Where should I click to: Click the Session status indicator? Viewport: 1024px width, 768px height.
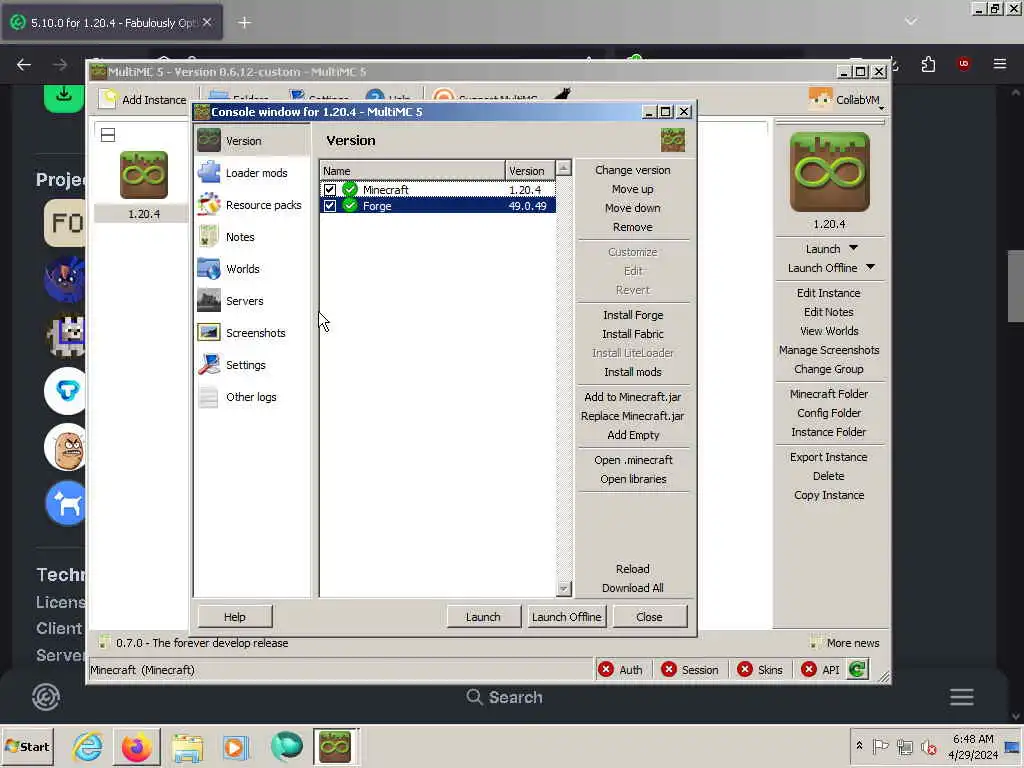click(690, 669)
